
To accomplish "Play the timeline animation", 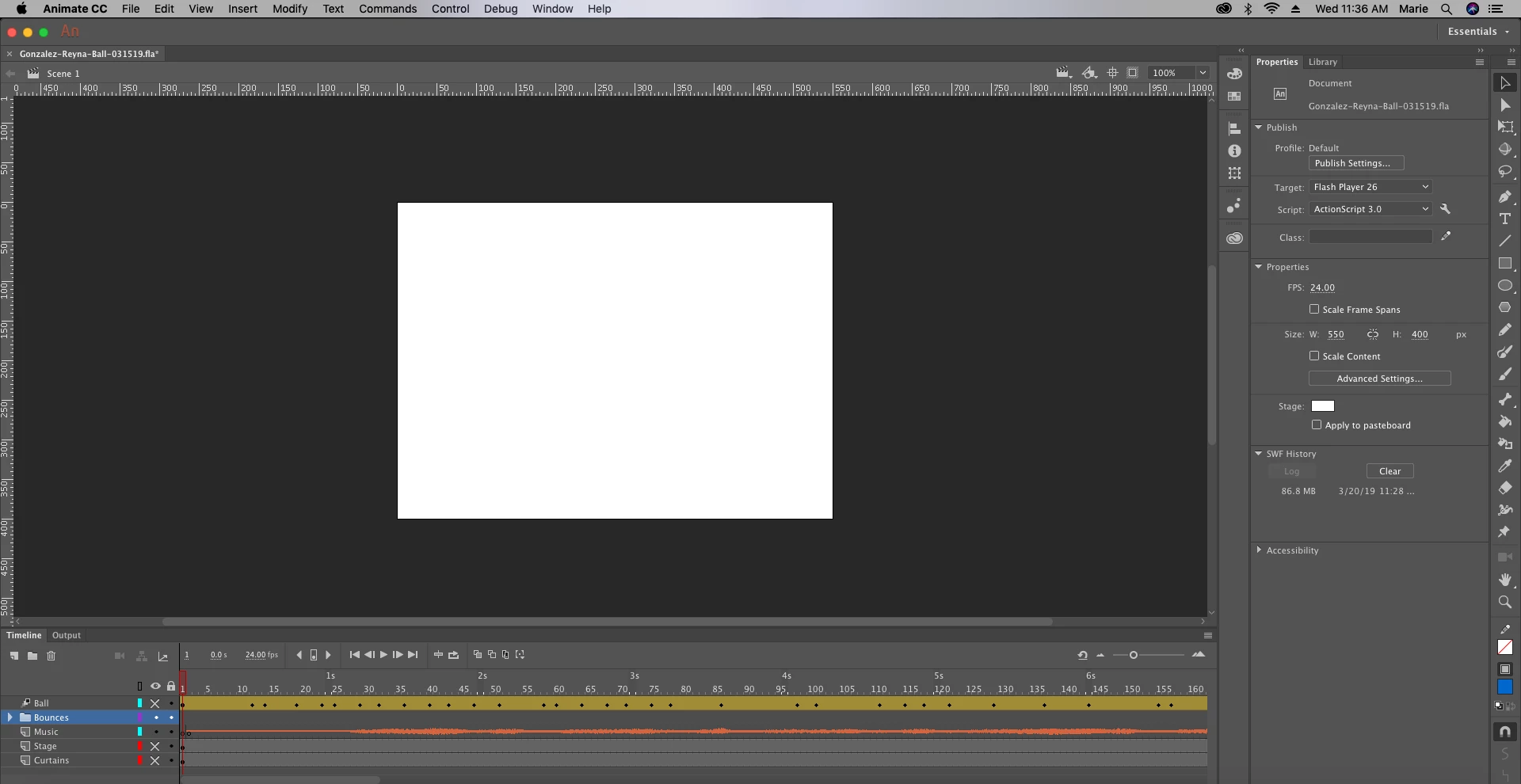I will coord(383,655).
